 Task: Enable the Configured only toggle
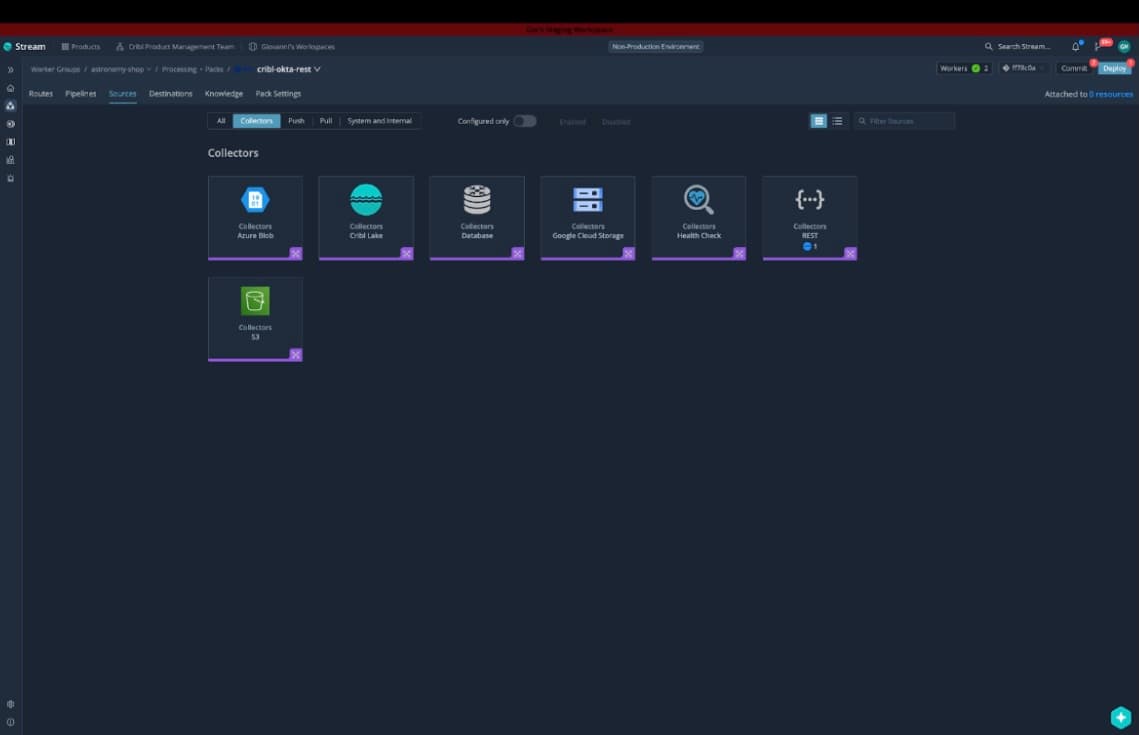524,119
